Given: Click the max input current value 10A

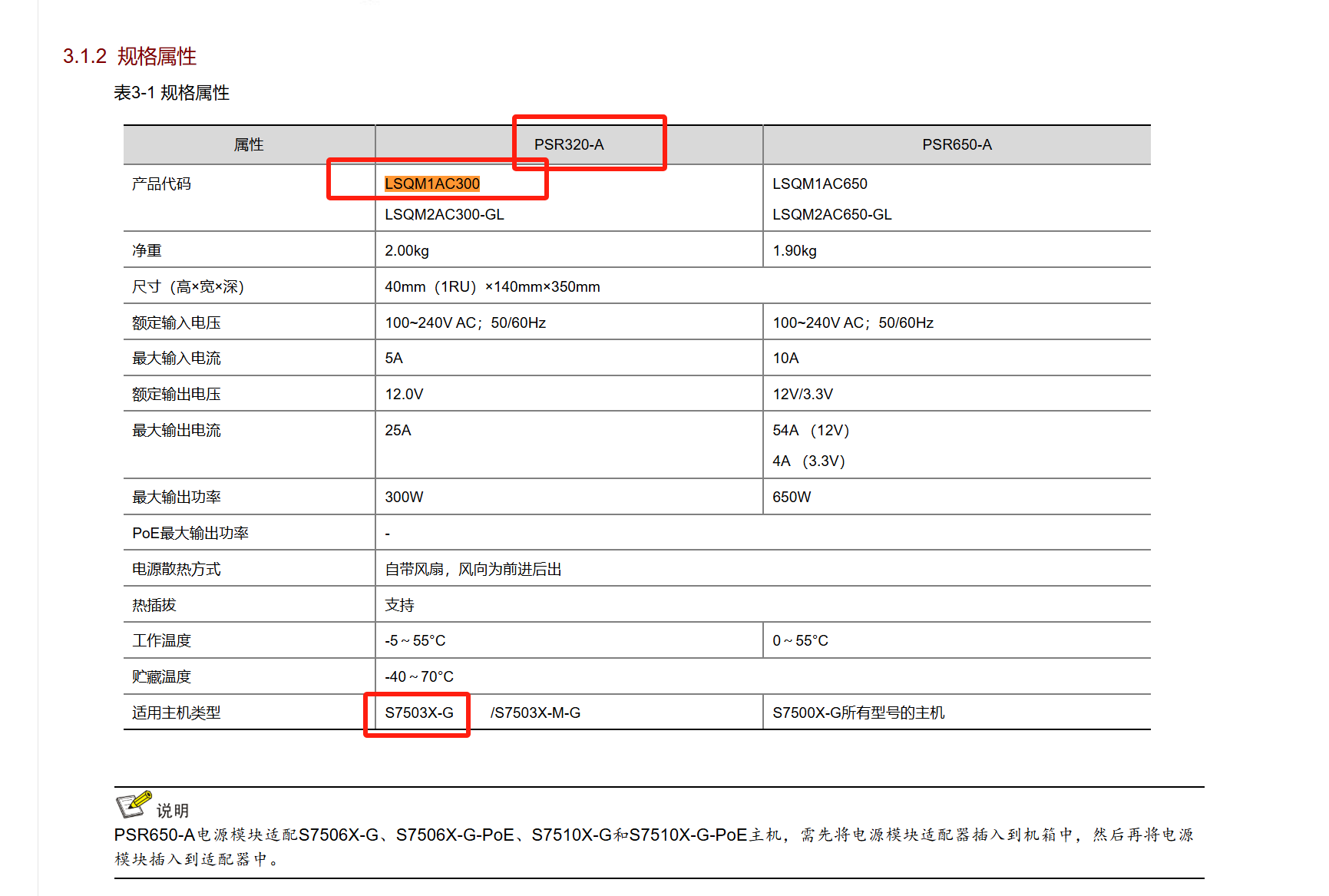Looking at the screenshot, I should 785,358.
